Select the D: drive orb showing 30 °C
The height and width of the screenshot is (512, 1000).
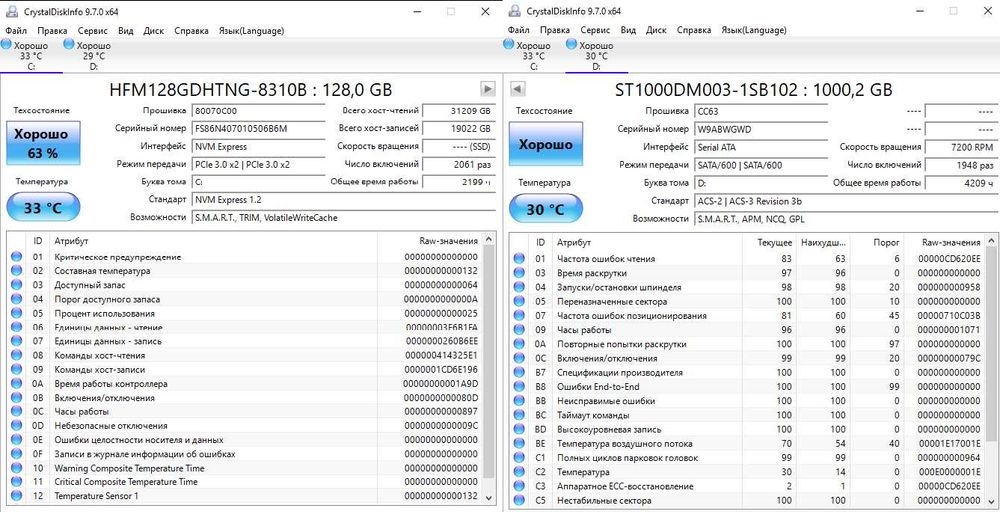click(571, 45)
